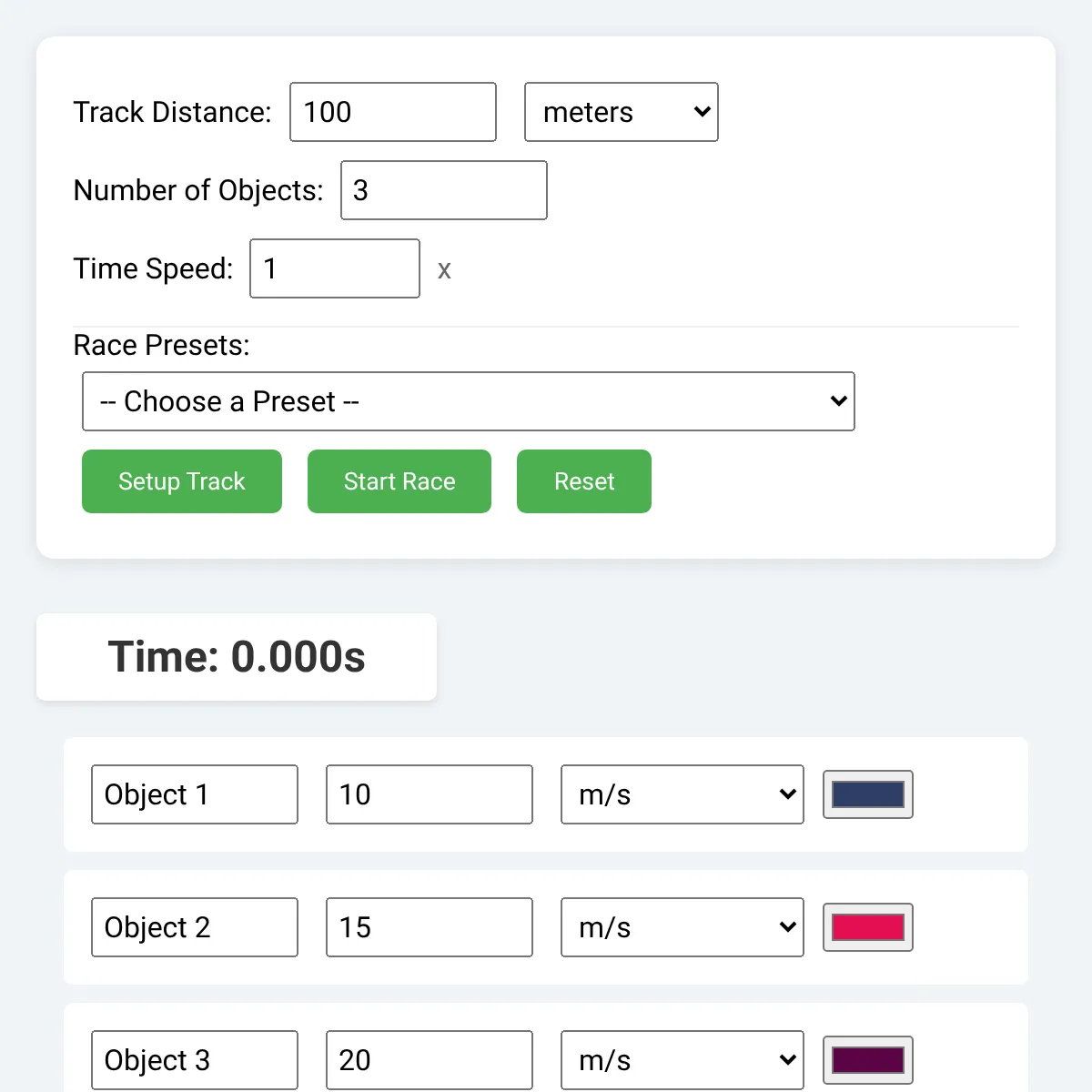Click the Number of Objects field
The image size is (1092, 1092).
pyautogui.click(x=444, y=190)
